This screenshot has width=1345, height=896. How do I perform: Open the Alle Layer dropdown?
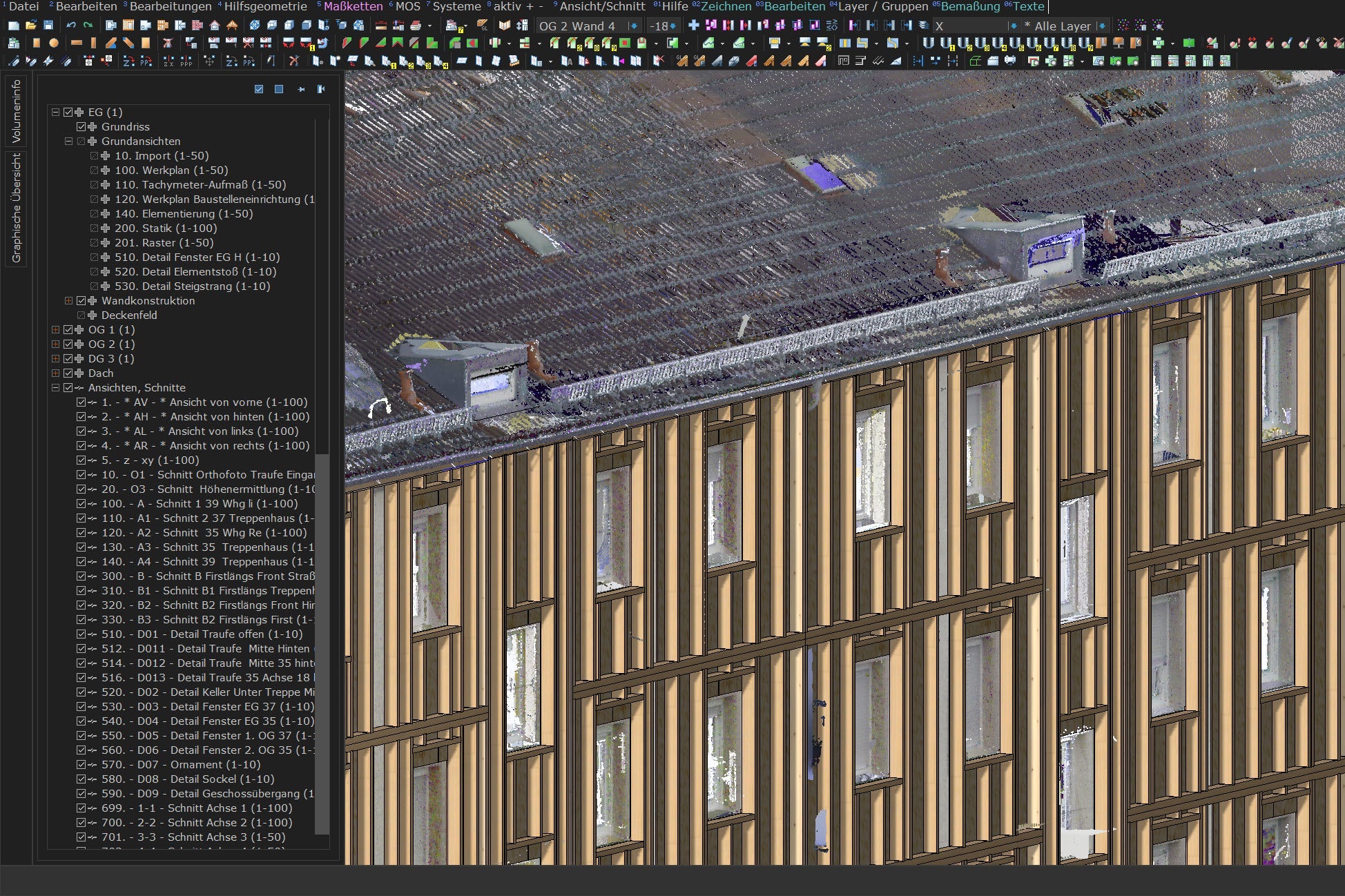1101,26
